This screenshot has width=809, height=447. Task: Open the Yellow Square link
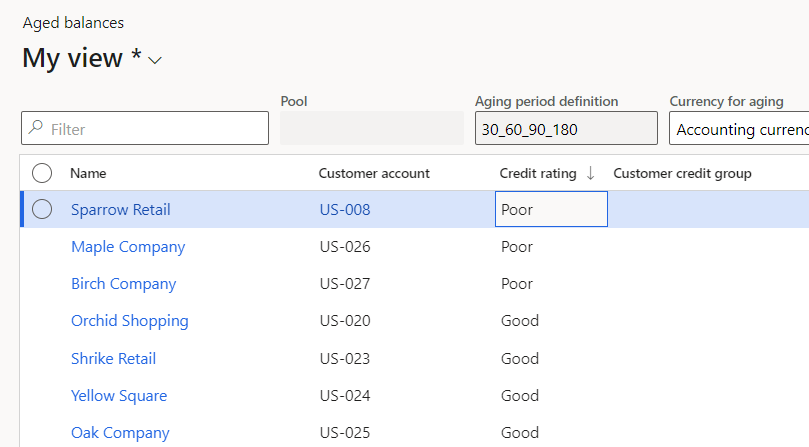pyautogui.click(x=119, y=396)
